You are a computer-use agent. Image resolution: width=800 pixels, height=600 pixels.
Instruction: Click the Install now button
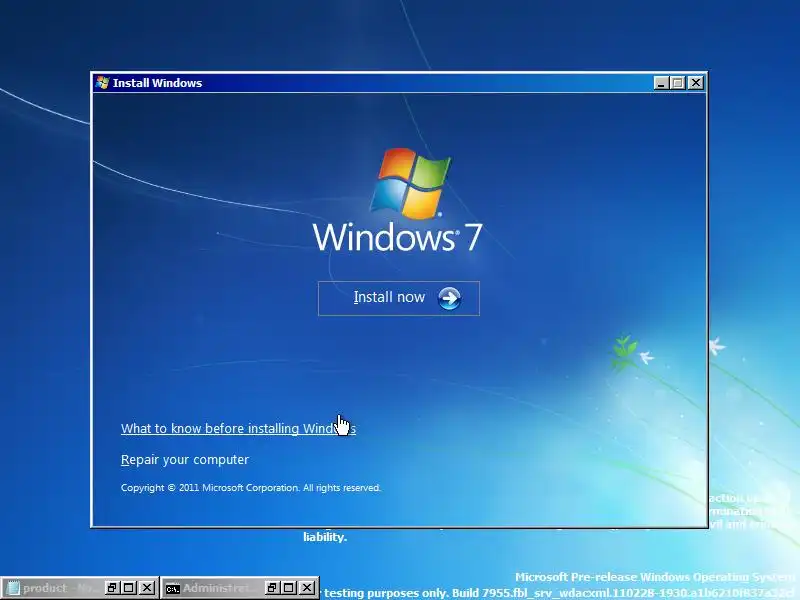click(398, 298)
